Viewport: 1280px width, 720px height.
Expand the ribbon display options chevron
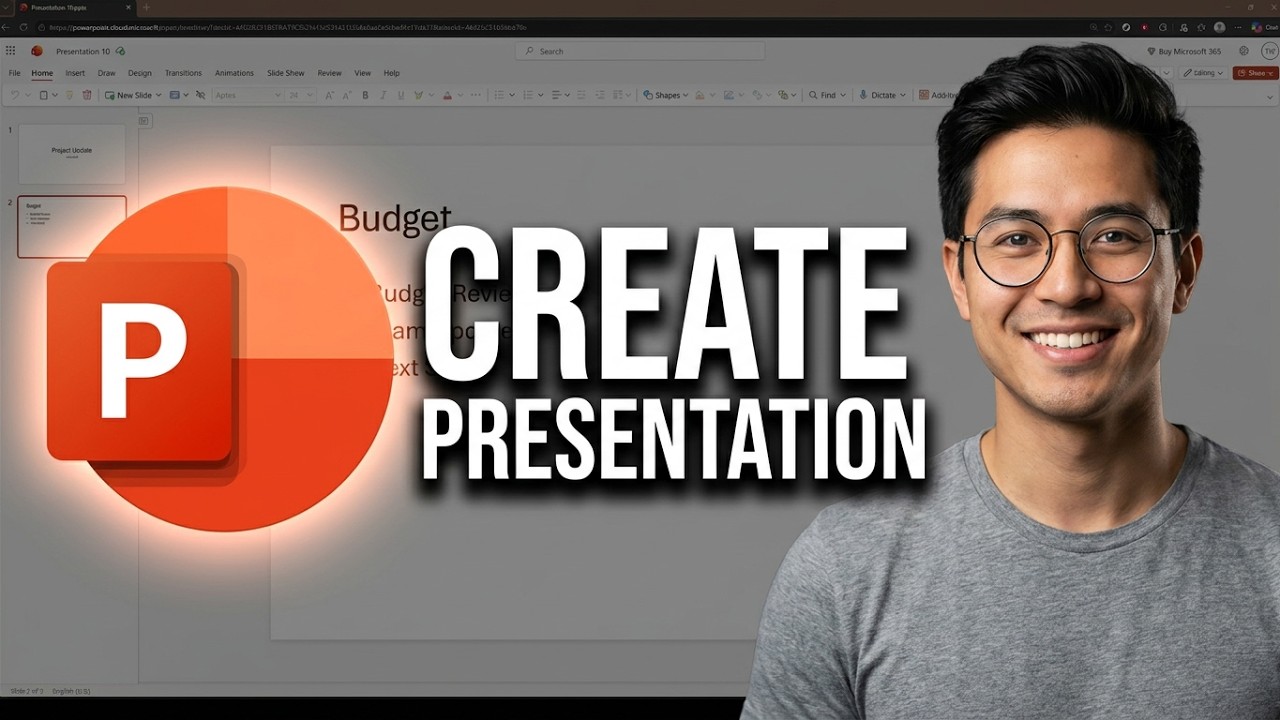1270,96
